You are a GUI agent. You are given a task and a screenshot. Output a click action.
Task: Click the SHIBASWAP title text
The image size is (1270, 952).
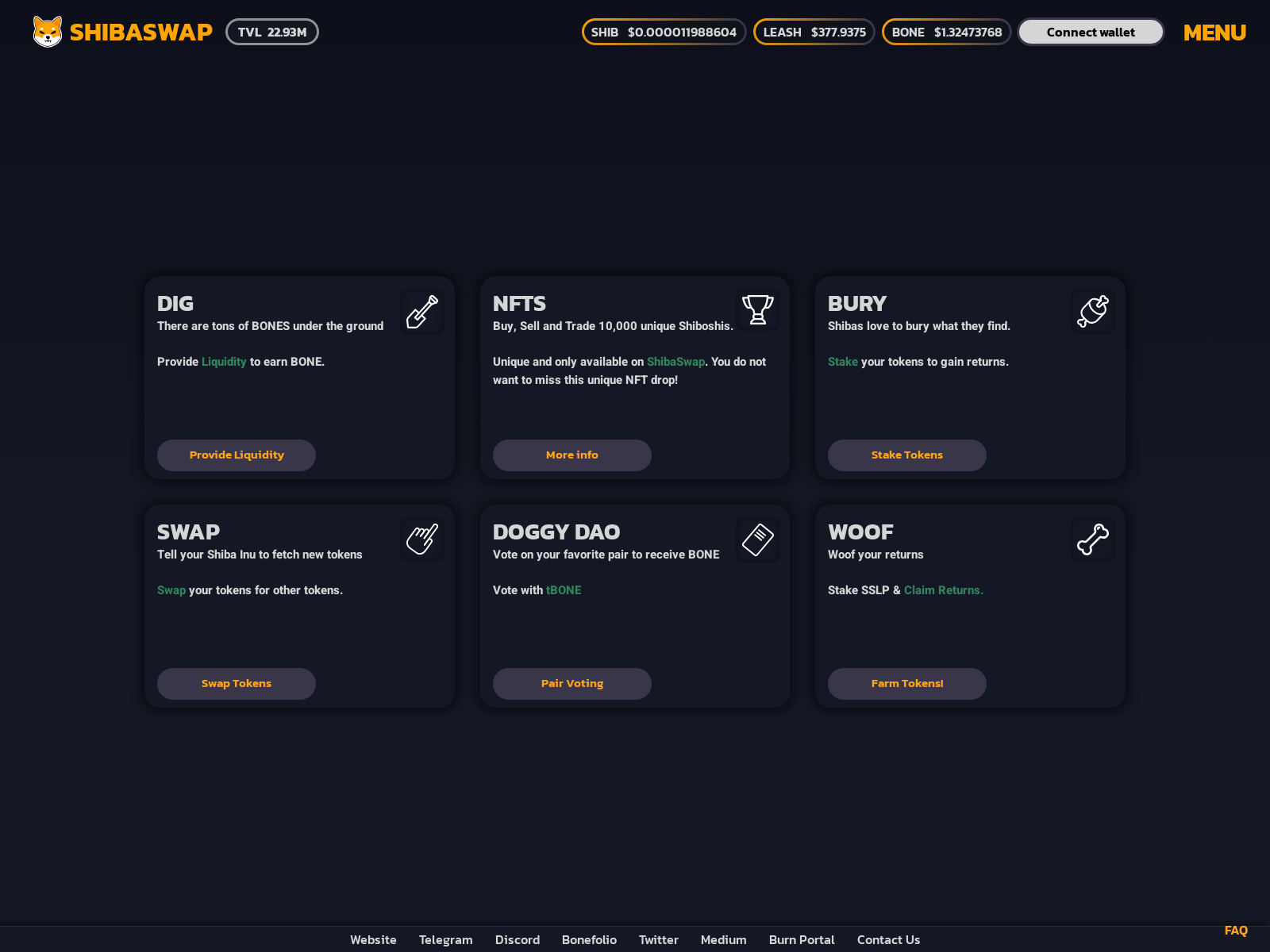(141, 32)
